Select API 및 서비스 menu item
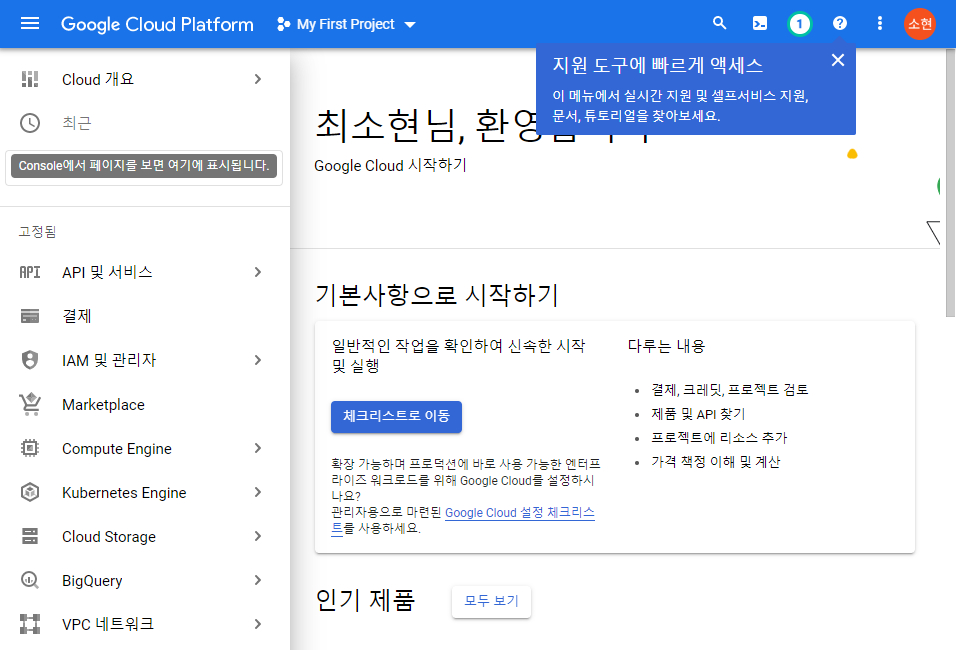Viewport: 956px width, 650px height. [144, 272]
